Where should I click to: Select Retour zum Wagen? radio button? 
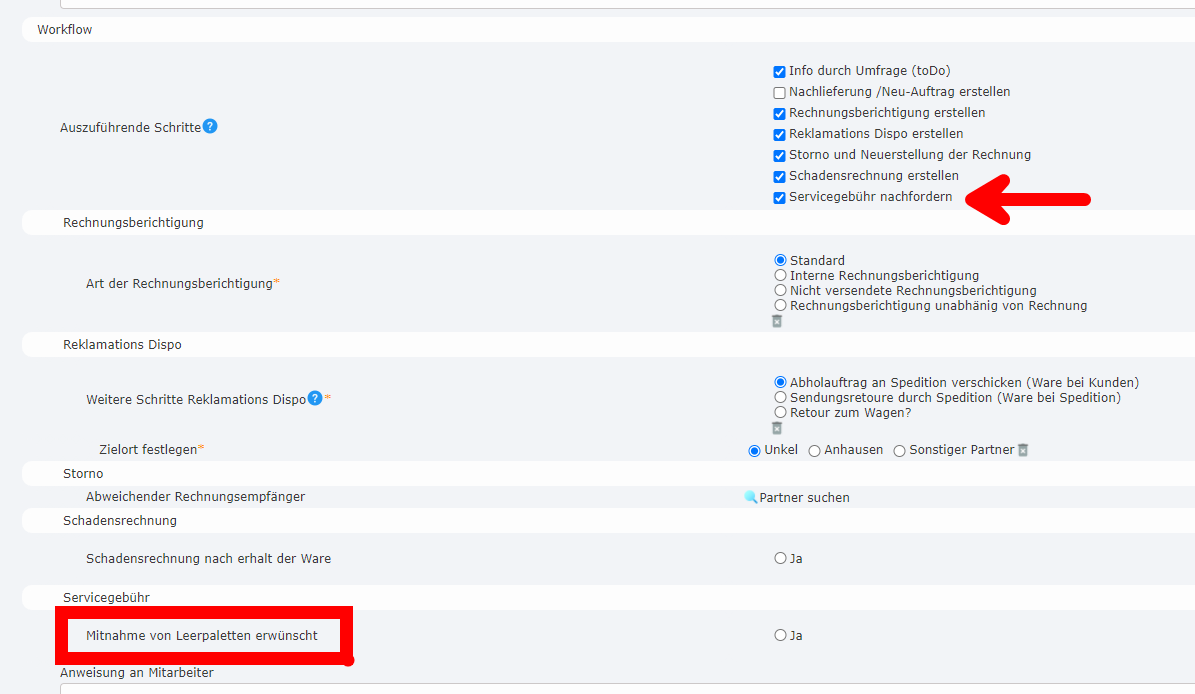pos(781,412)
